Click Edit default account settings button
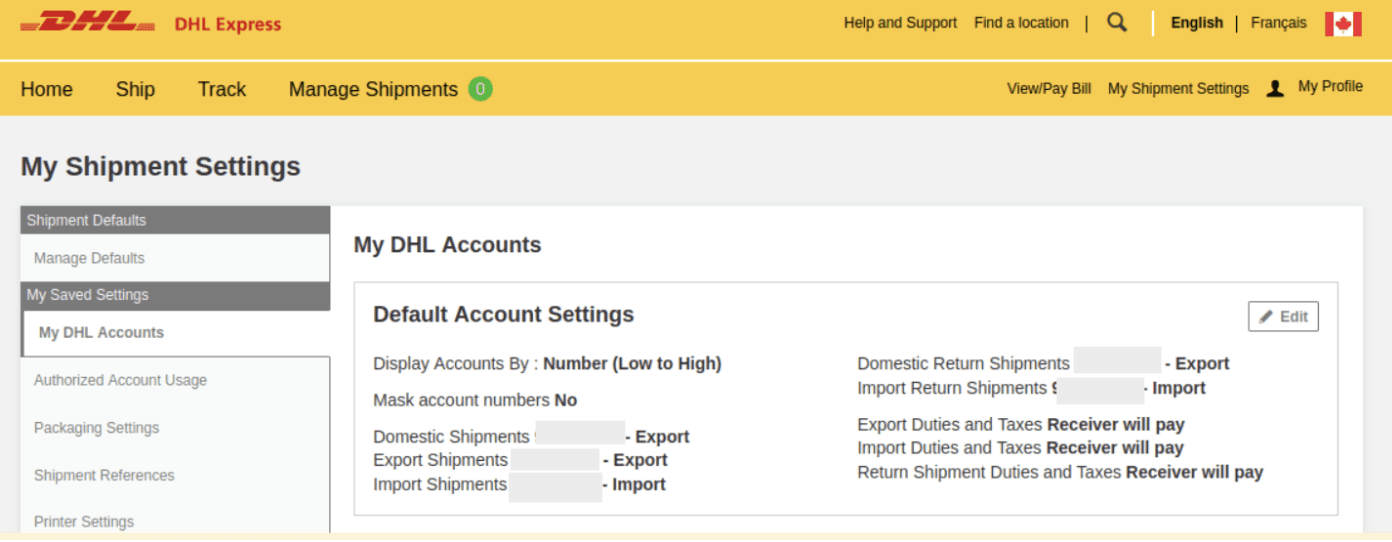Viewport: 1392px width, 542px height. pos(1283,316)
